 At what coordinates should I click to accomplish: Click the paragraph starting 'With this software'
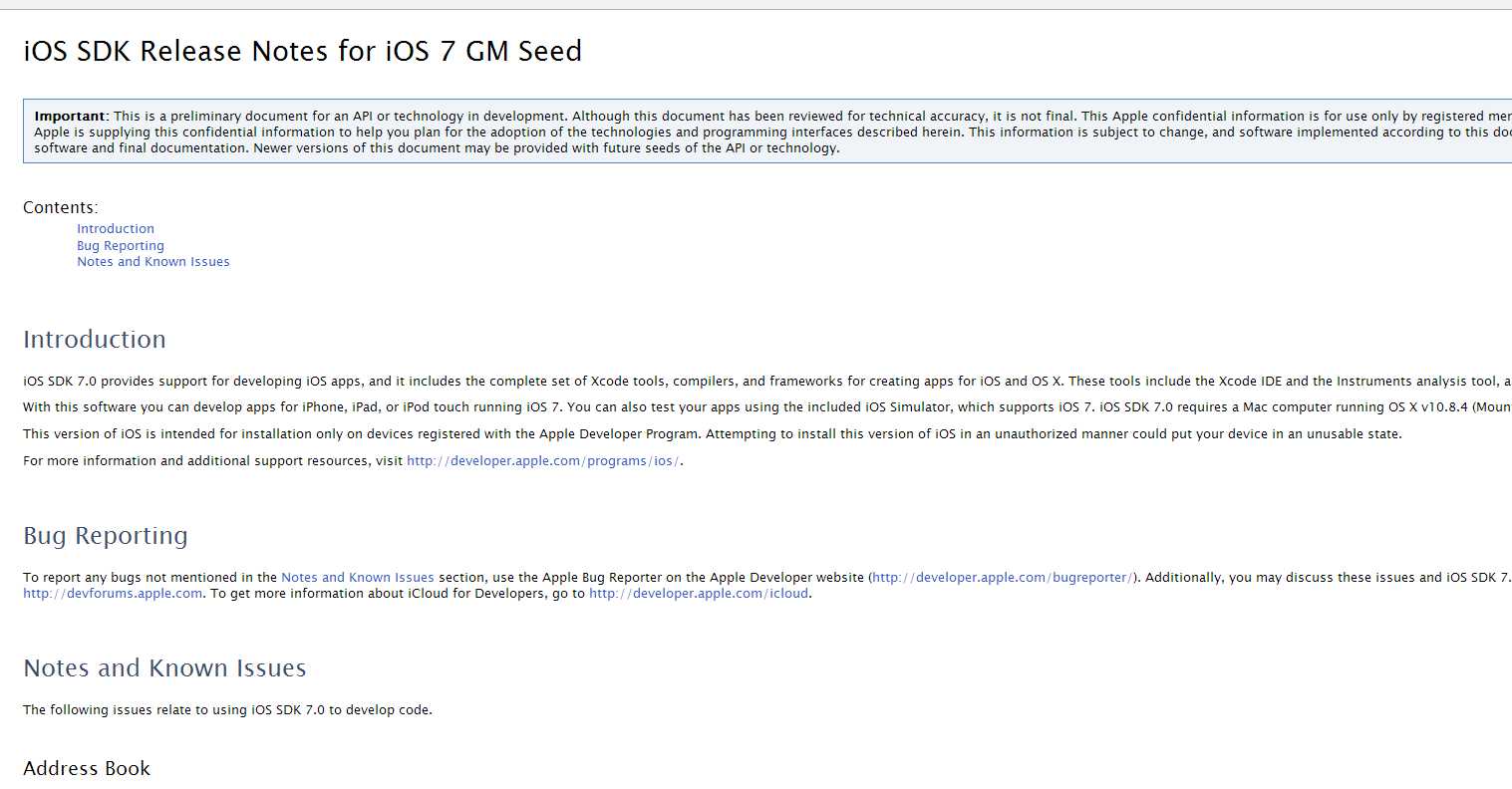(767, 407)
